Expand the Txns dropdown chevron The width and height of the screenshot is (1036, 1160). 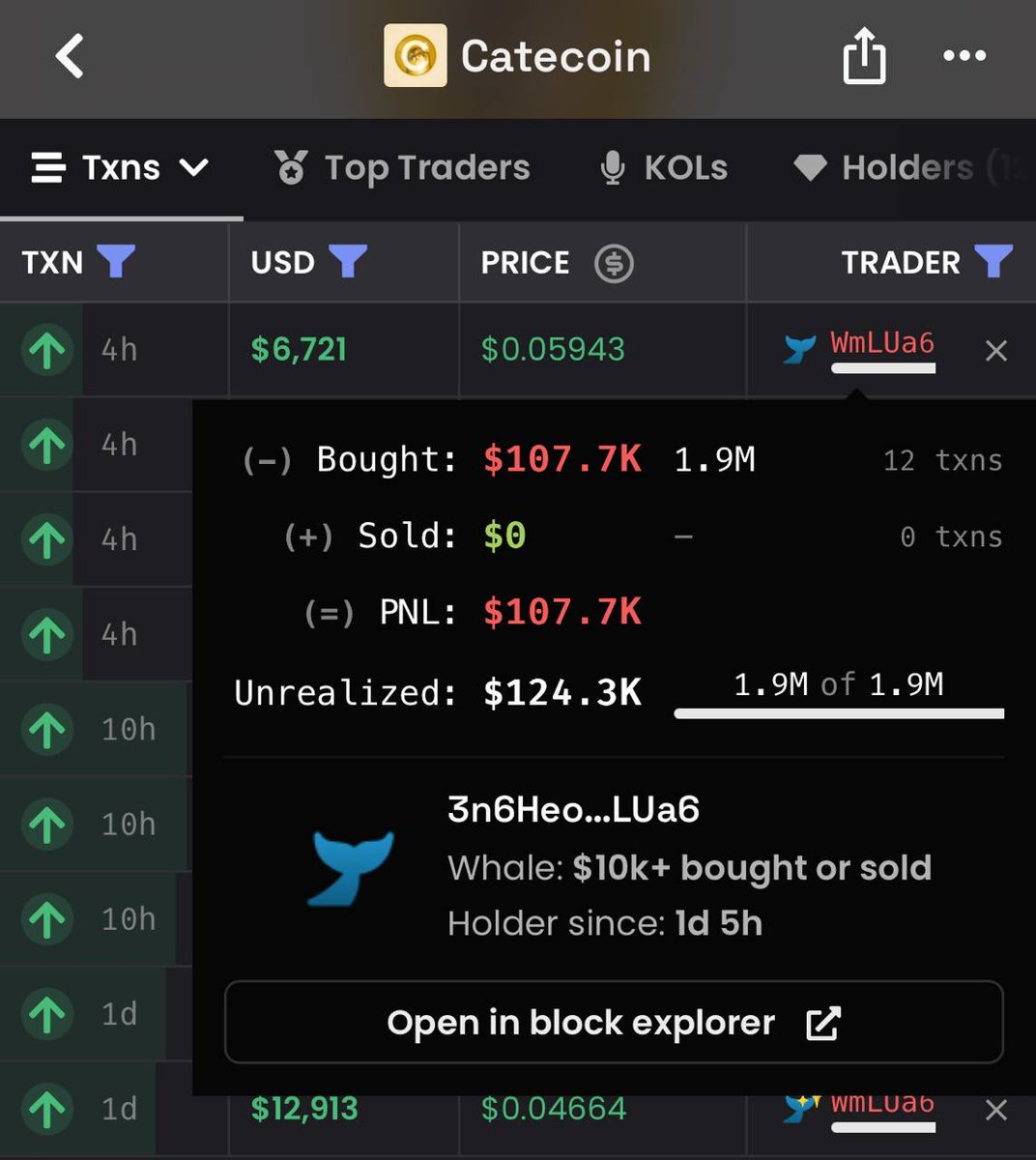[194, 168]
